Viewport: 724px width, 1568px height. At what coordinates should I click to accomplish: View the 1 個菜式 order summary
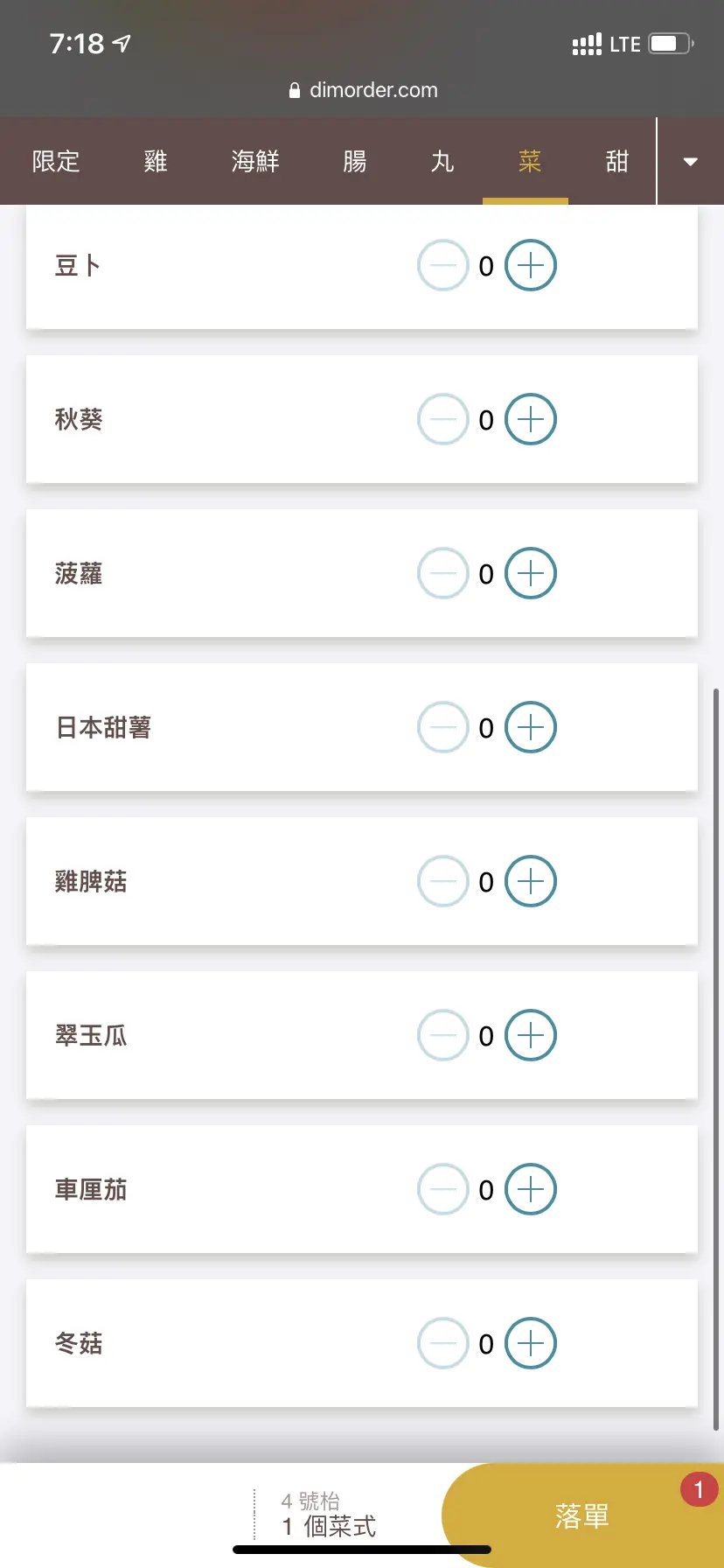[x=329, y=1515]
